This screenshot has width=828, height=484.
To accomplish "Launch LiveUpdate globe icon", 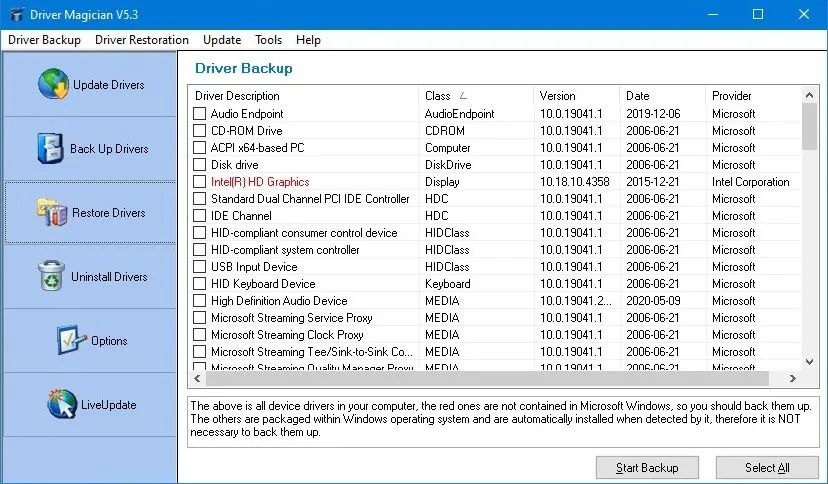I will tap(61, 404).
